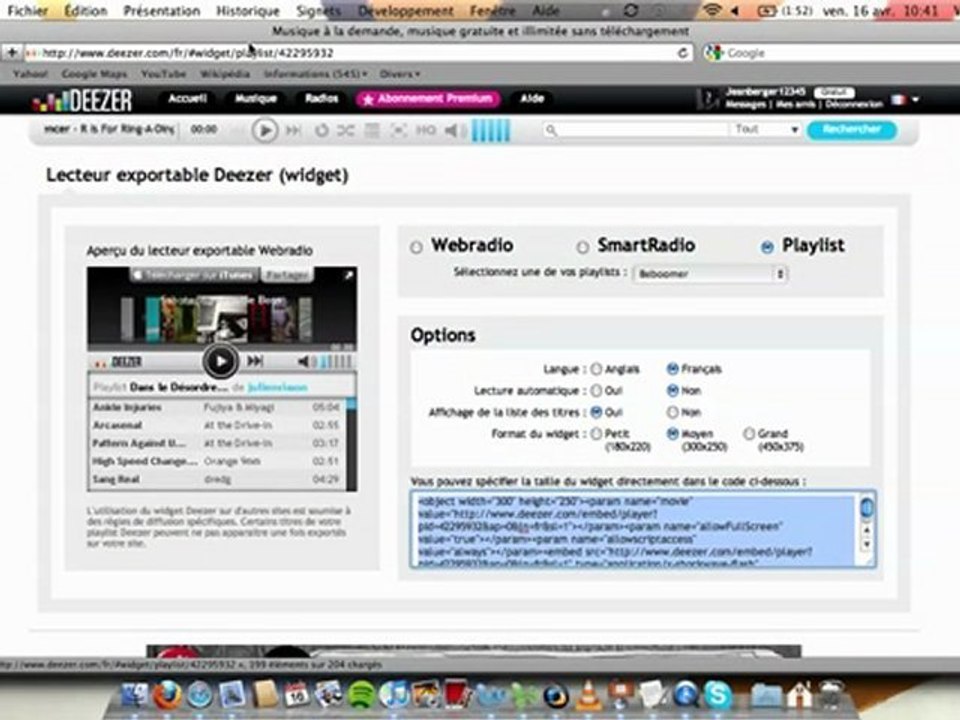Open Safari from the Dock
This screenshot has width=960, height=720.
200,696
